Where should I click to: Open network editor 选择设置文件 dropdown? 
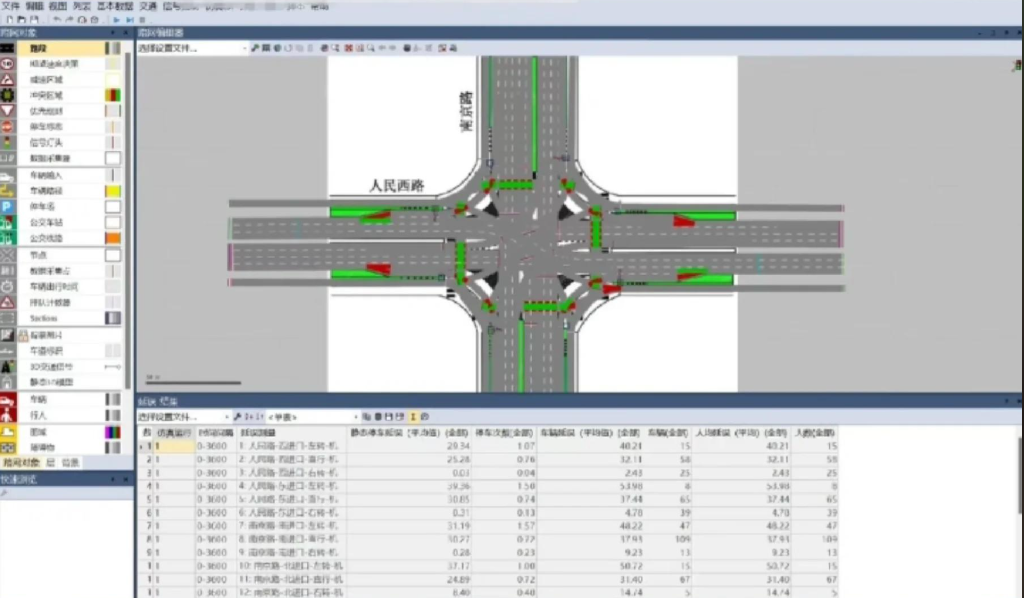click(x=192, y=47)
